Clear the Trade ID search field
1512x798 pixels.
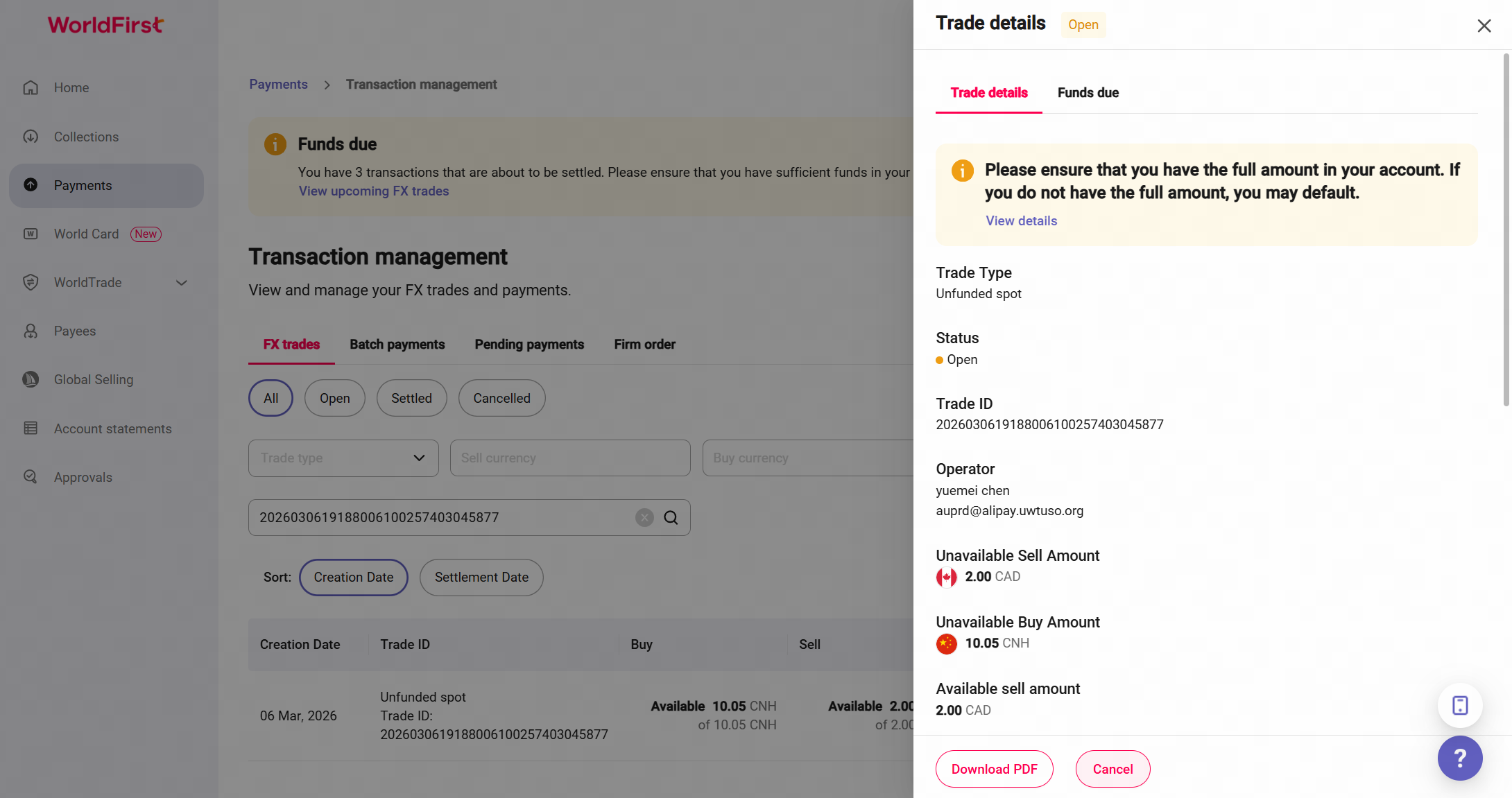[644, 518]
